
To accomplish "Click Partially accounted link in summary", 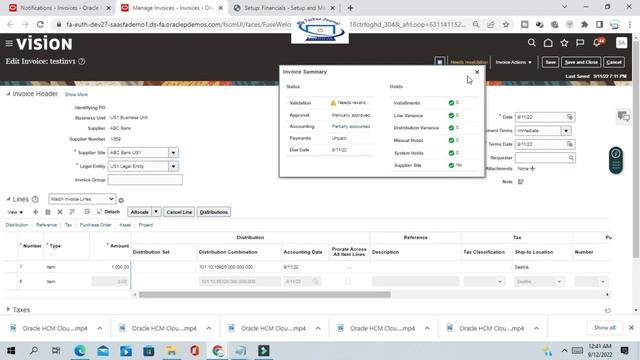I will pyautogui.click(x=351, y=127).
